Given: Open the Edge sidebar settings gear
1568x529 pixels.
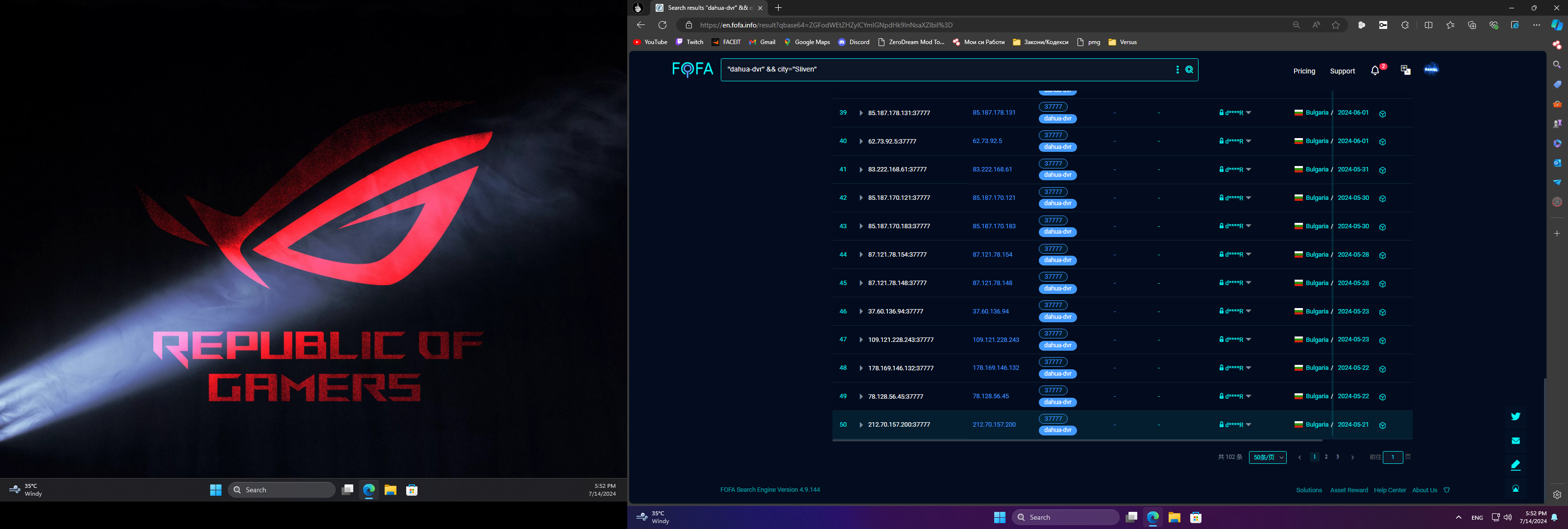Looking at the screenshot, I should (x=1557, y=495).
